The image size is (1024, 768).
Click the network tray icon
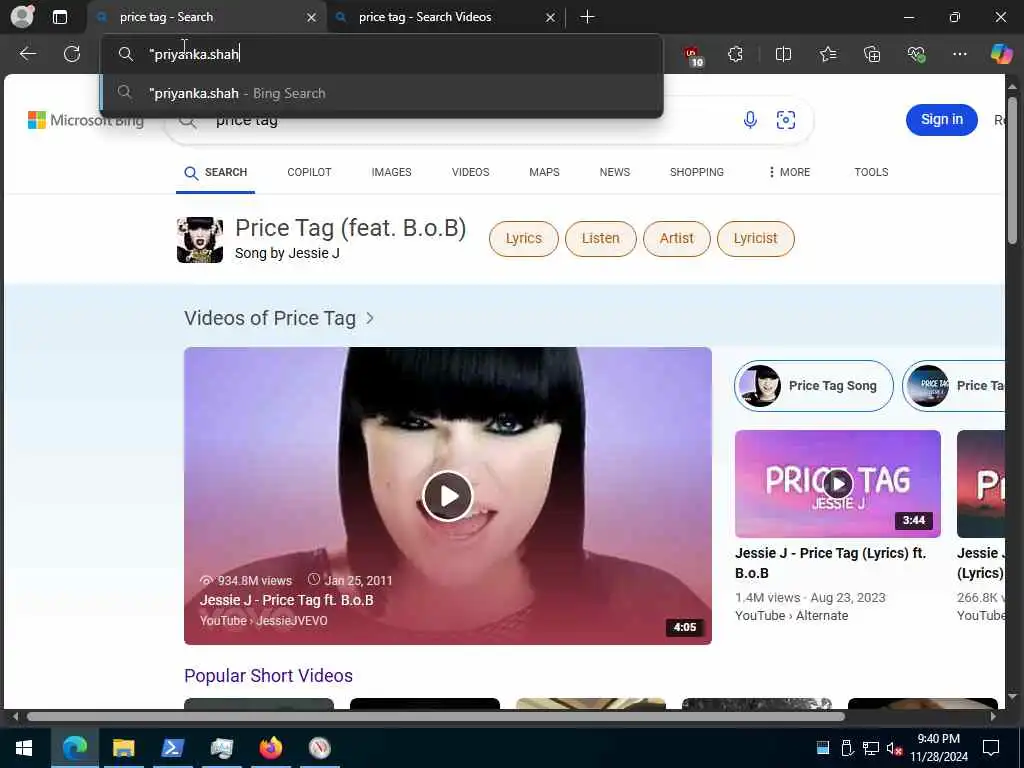point(870,748)
